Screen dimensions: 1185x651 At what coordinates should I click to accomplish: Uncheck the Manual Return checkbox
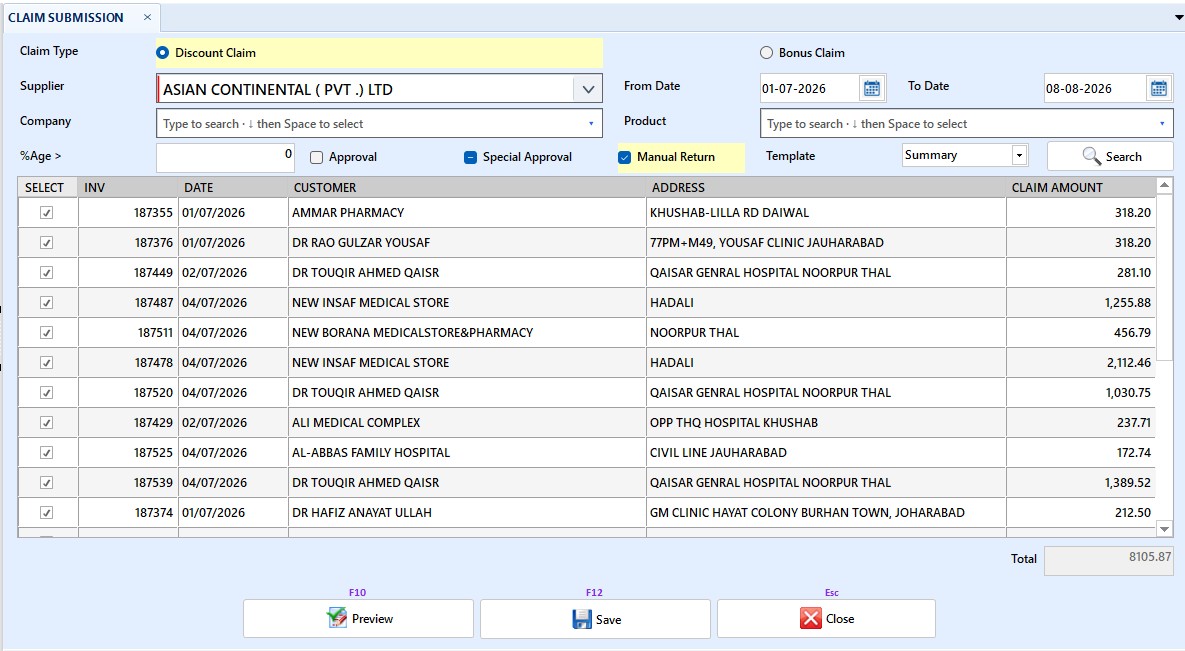pyautogui.click(x=624, y=157)
